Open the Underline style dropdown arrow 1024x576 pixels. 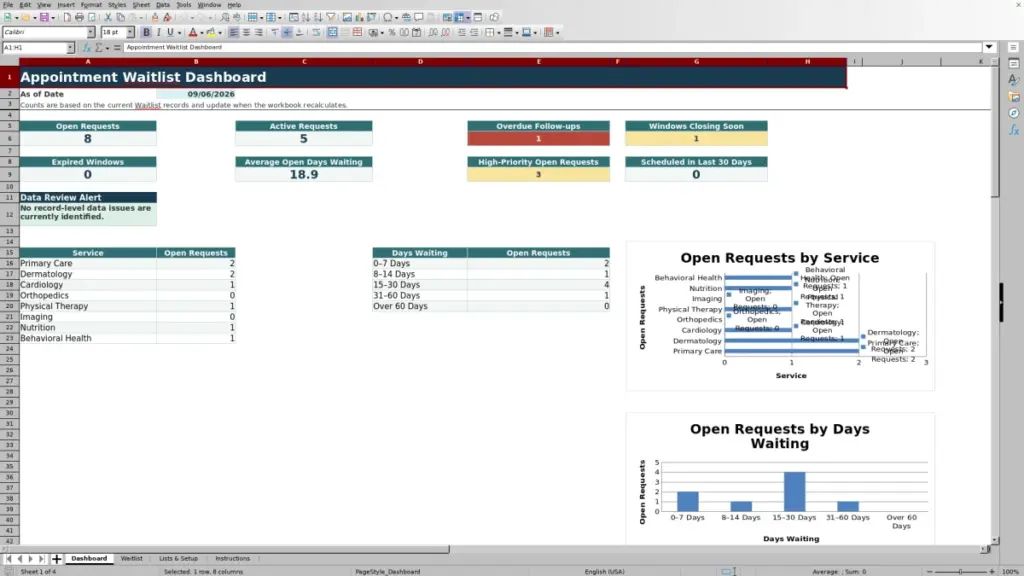pyautogui.click(x=180, y=33)
